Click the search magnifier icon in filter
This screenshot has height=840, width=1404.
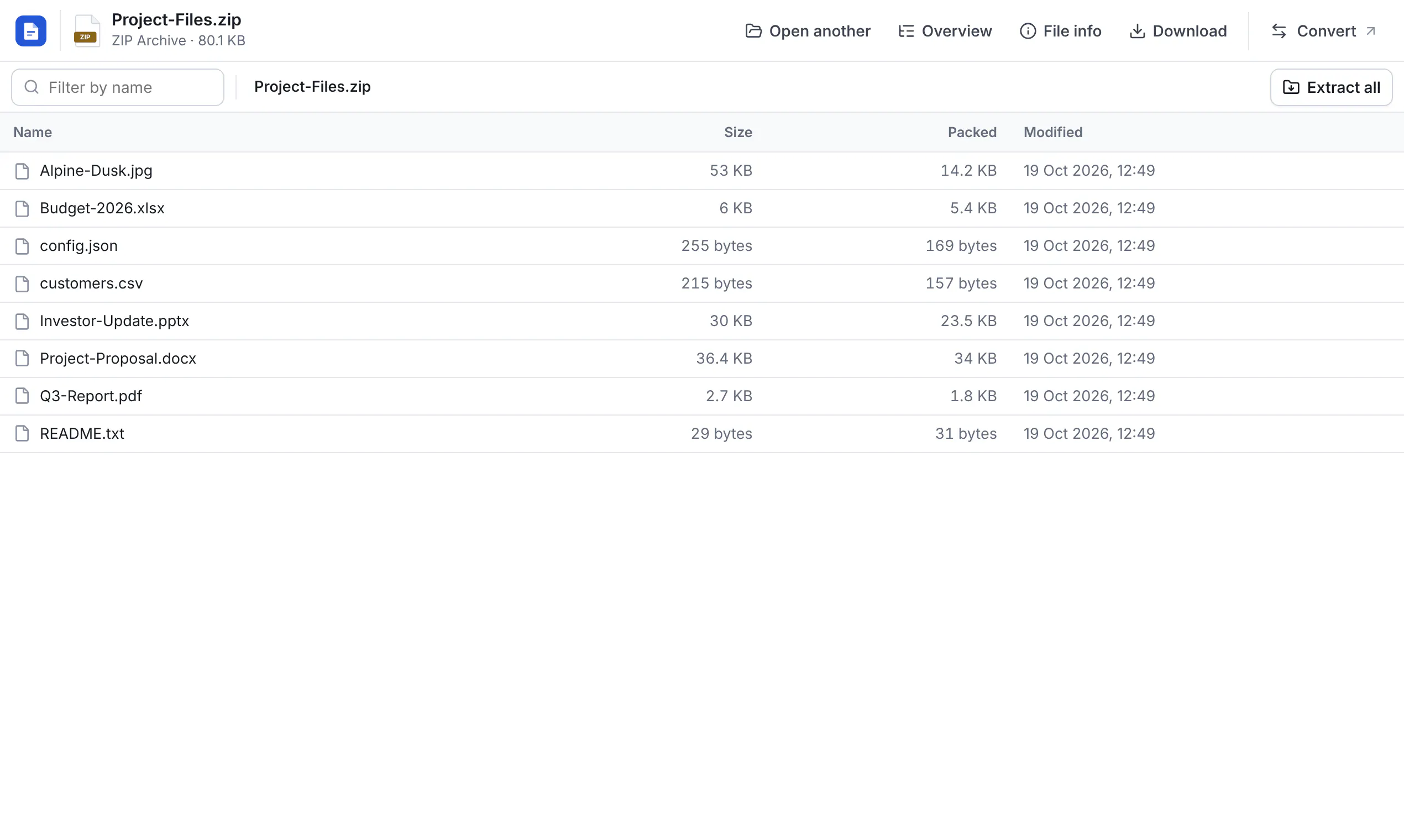tap(32, 87)
